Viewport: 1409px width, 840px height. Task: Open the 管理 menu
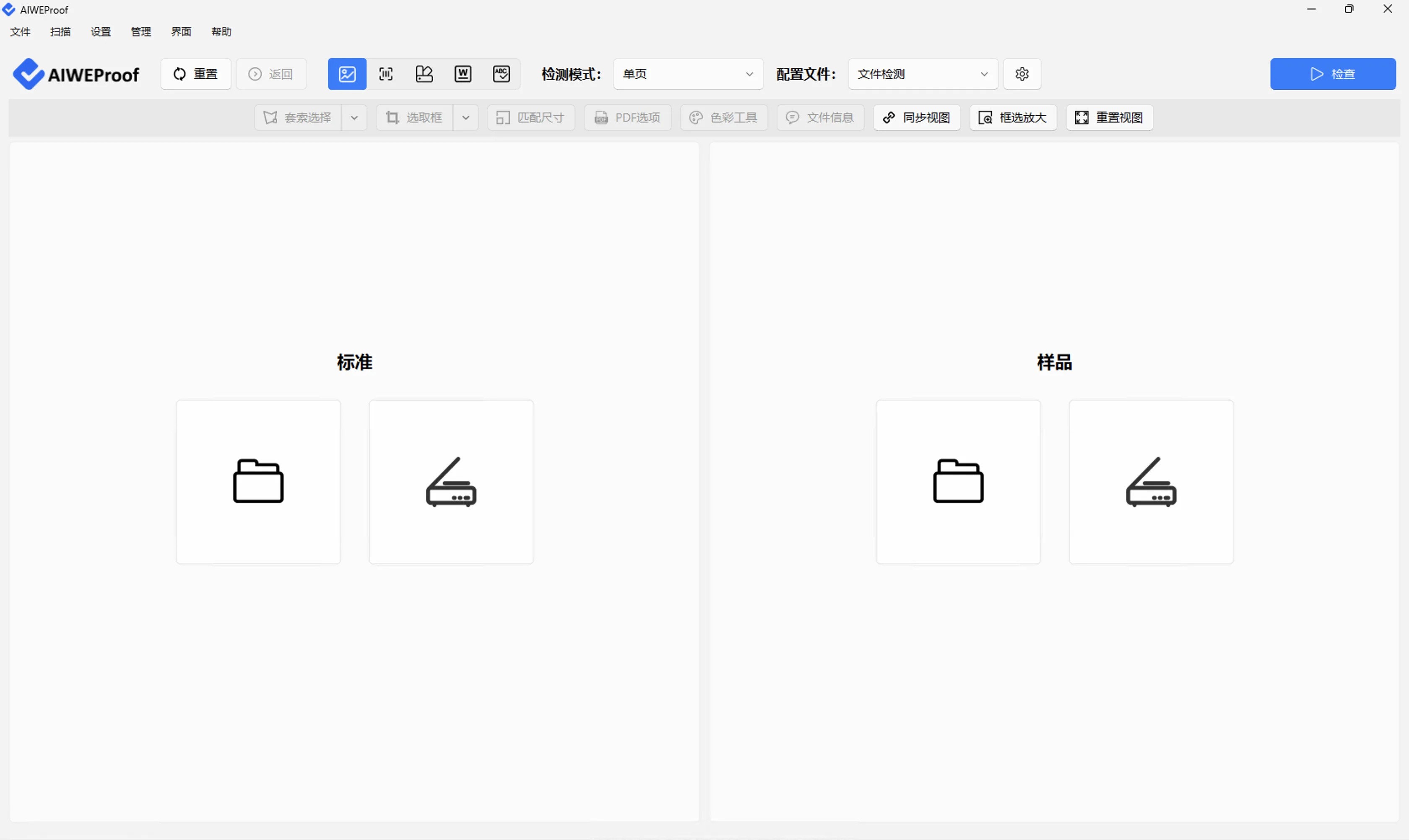point(141,32)
